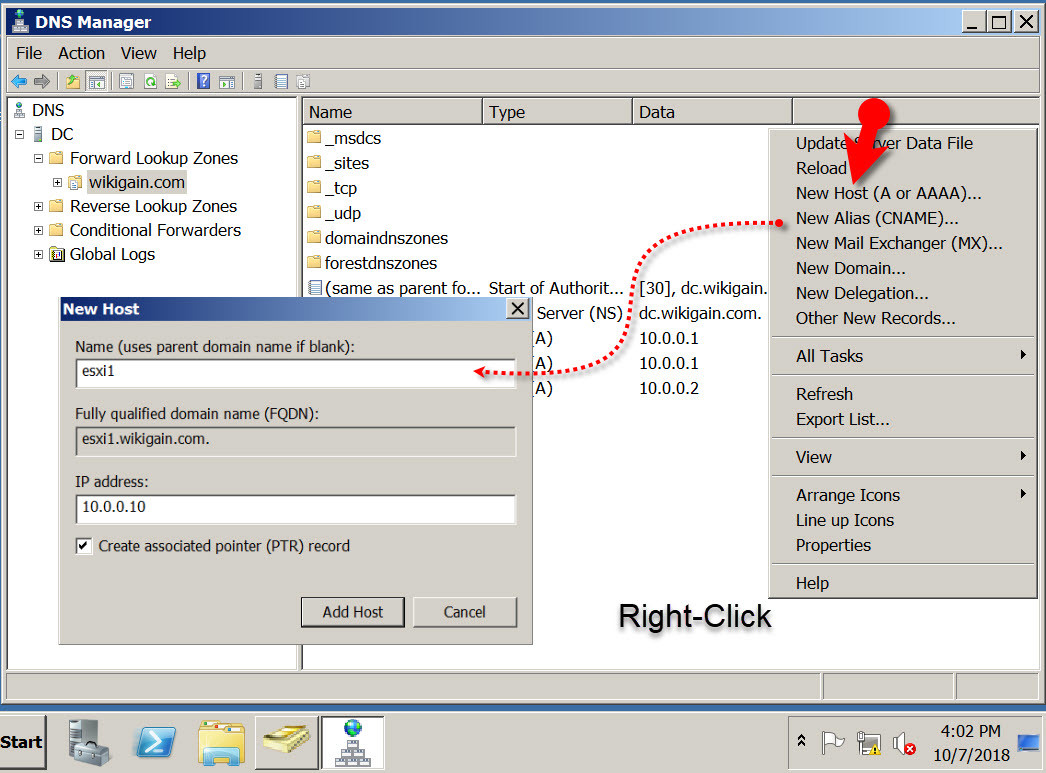Open Help with the blue question icon
Image resolution: width=1046 pixels, height=773 pixels.
tap(203, 81)
